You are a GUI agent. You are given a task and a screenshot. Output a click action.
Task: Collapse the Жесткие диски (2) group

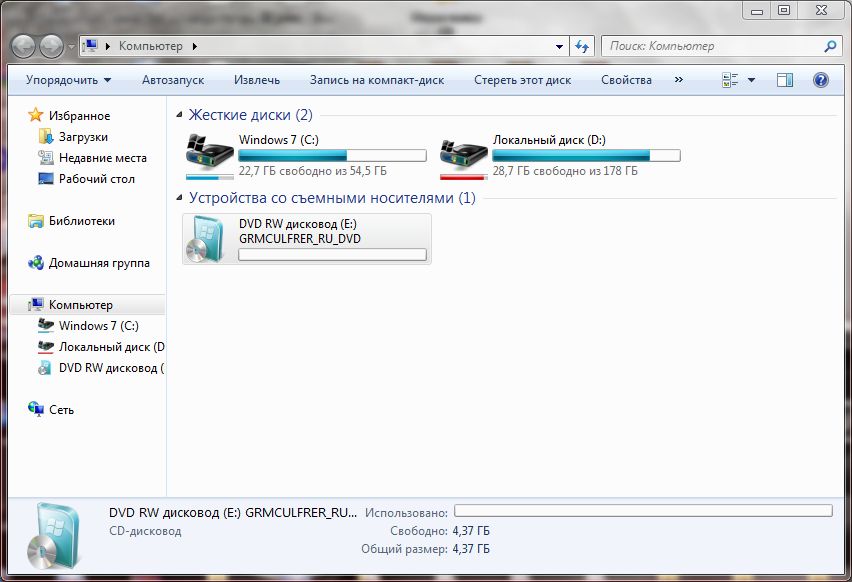[179, 115]
